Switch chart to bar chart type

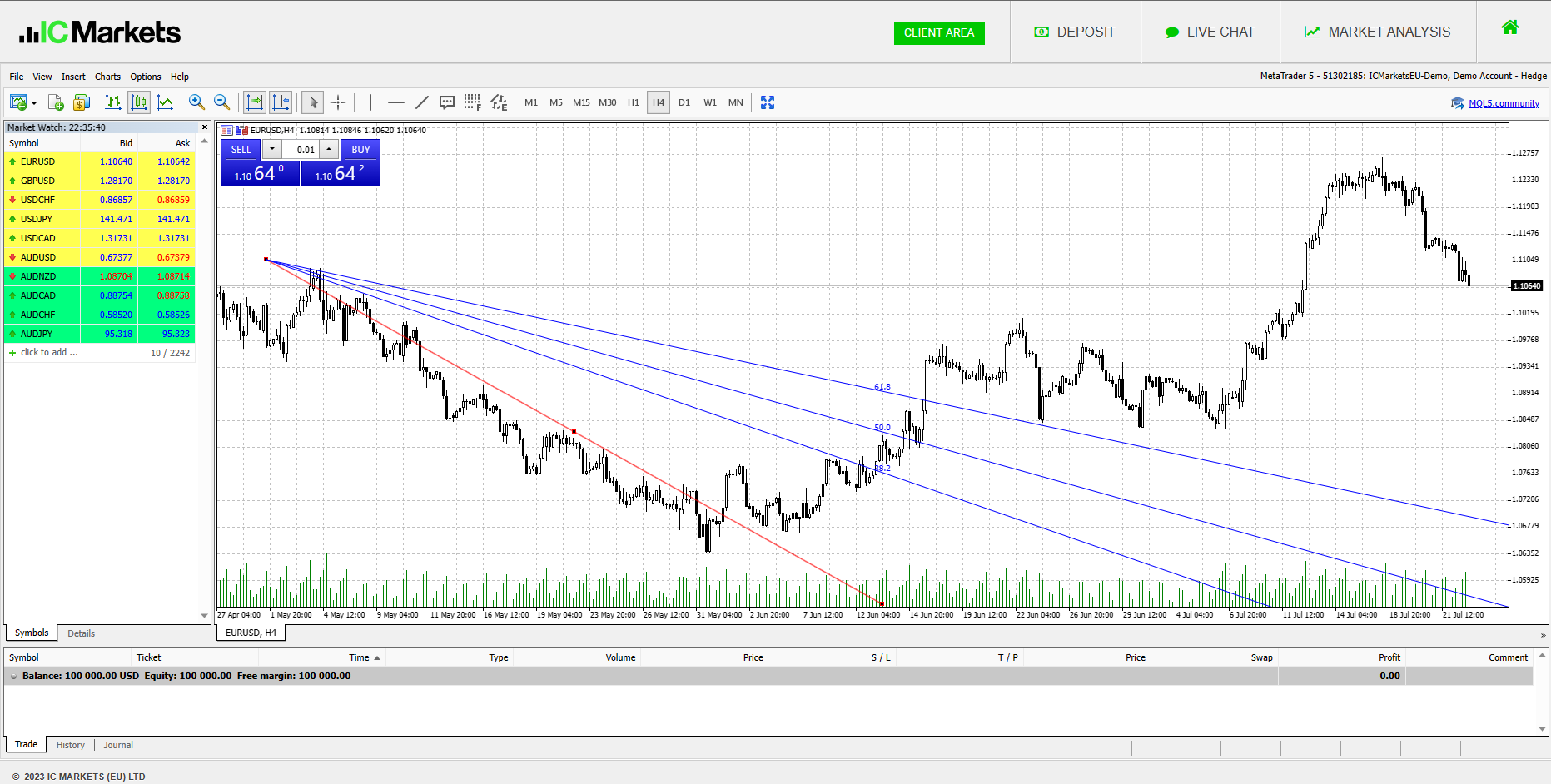[x=113, y=102]
